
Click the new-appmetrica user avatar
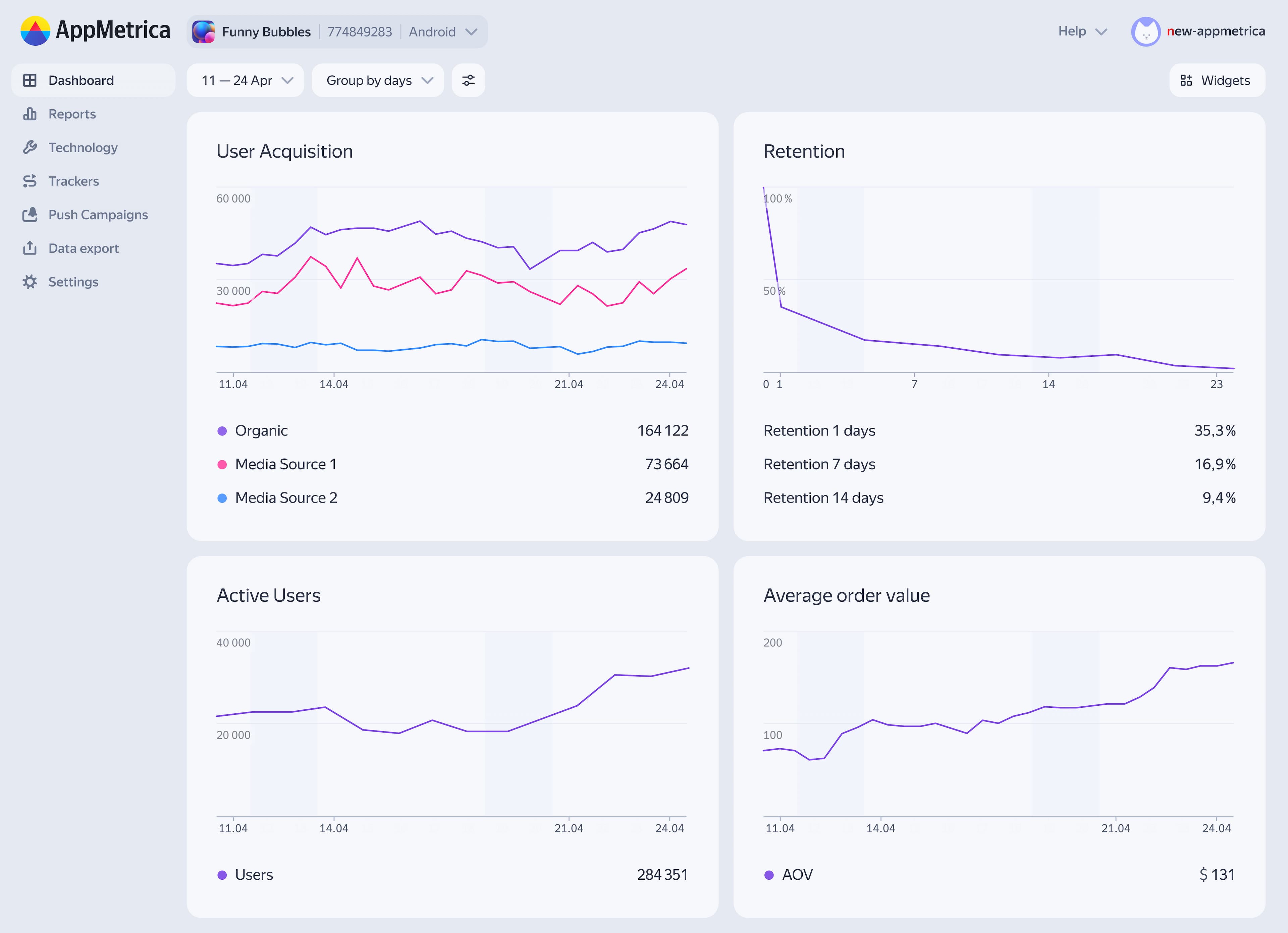[x=1145, y=32]
